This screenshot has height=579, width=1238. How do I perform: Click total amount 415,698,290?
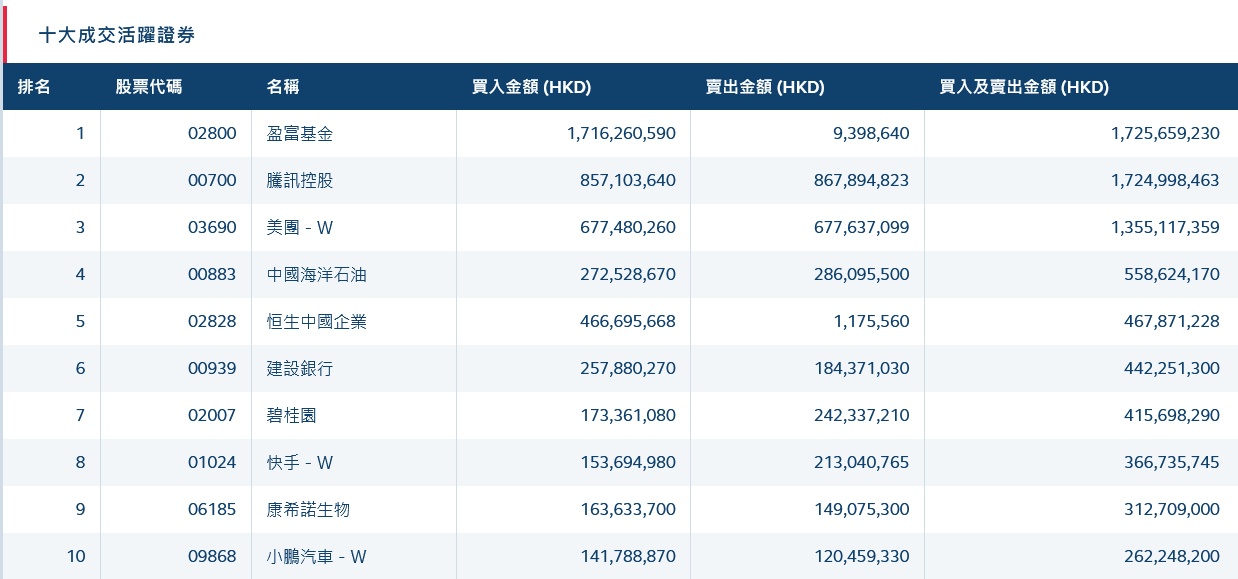[x=1172, y=415]
